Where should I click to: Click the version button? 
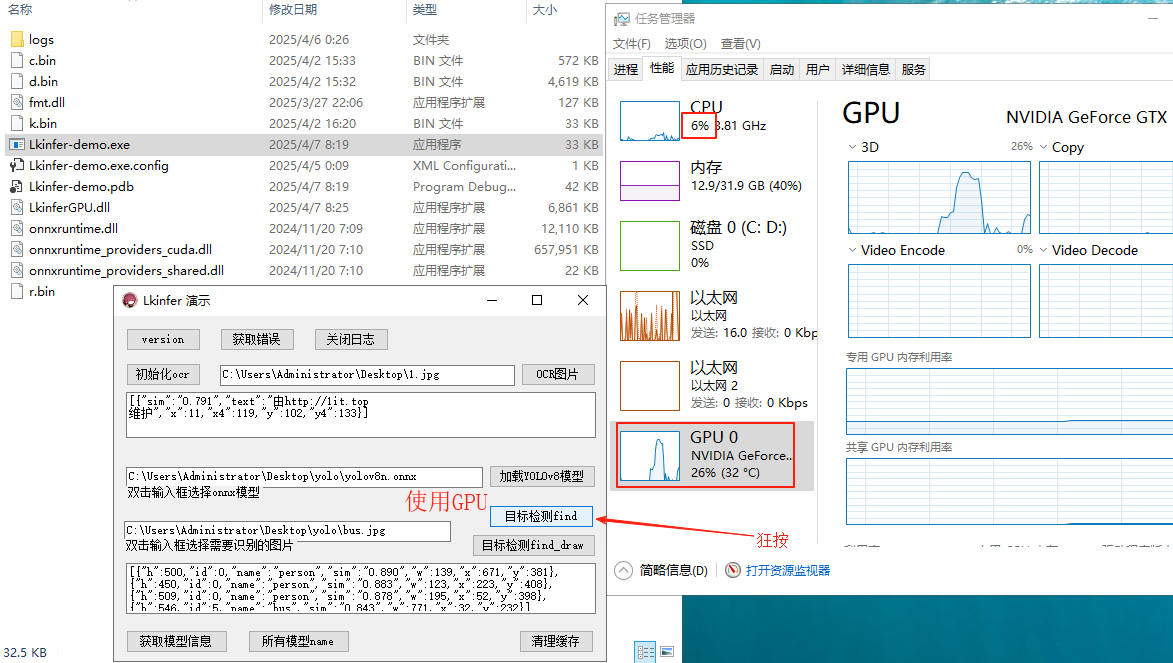point(163,339)
